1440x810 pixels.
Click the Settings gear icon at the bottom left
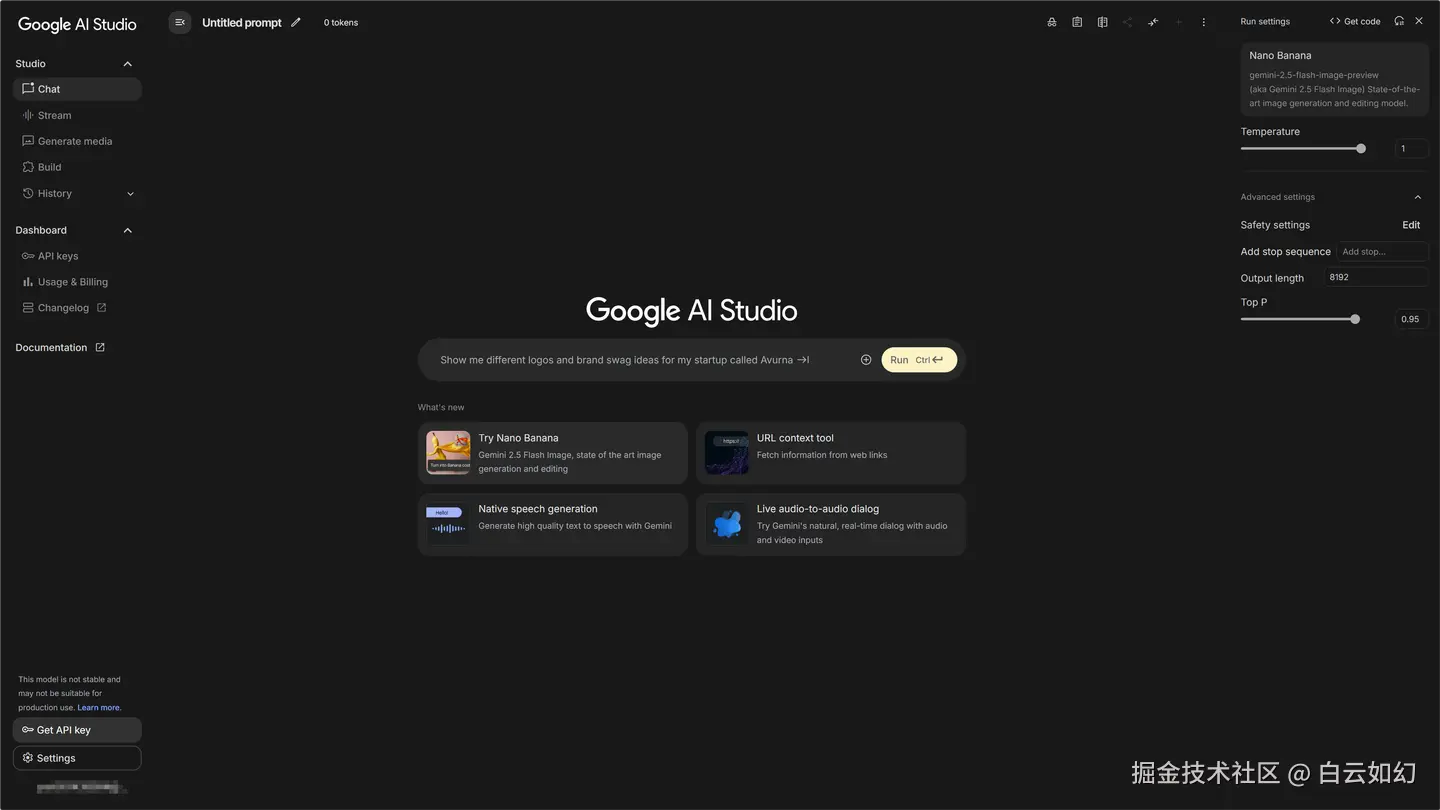pos(28,758)
